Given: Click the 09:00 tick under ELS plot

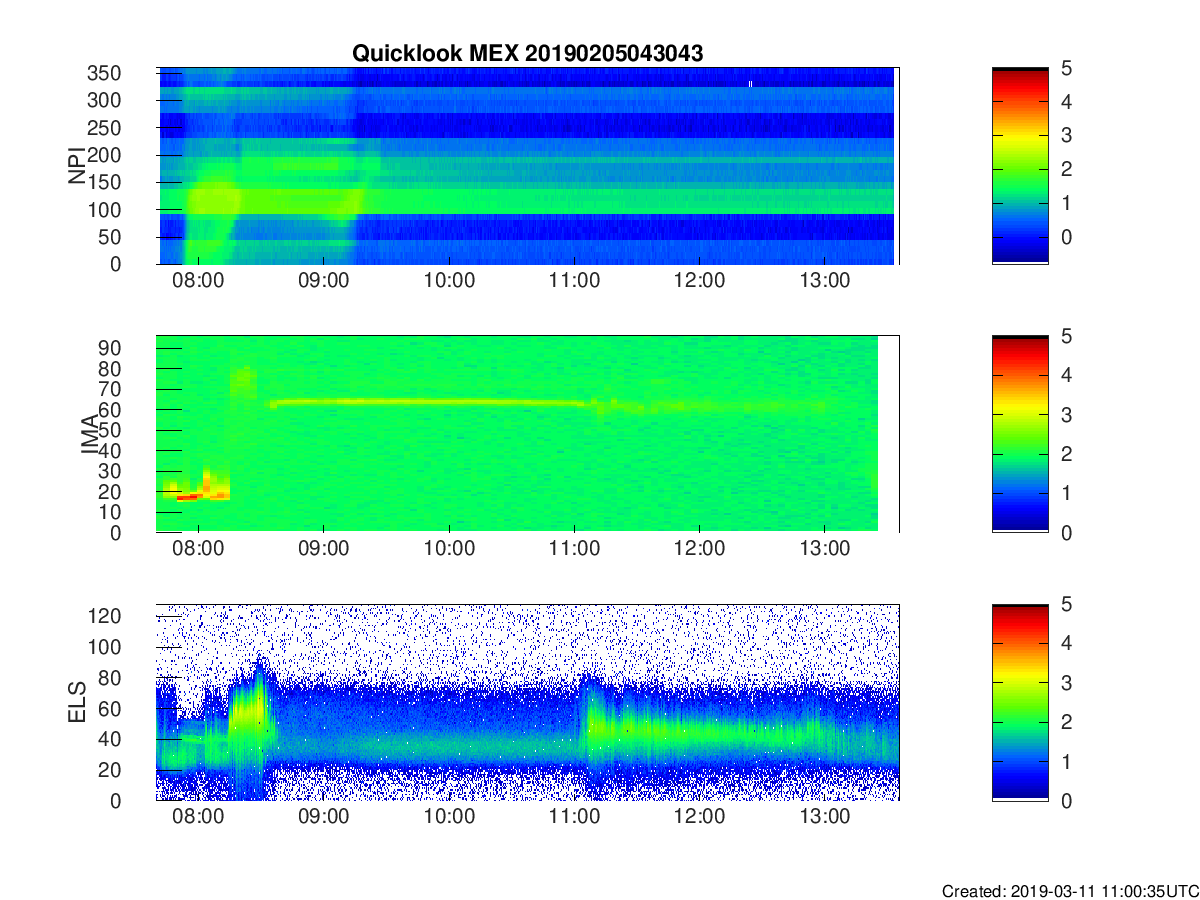Looking at the screenshot, I should [x=324, y=817].
